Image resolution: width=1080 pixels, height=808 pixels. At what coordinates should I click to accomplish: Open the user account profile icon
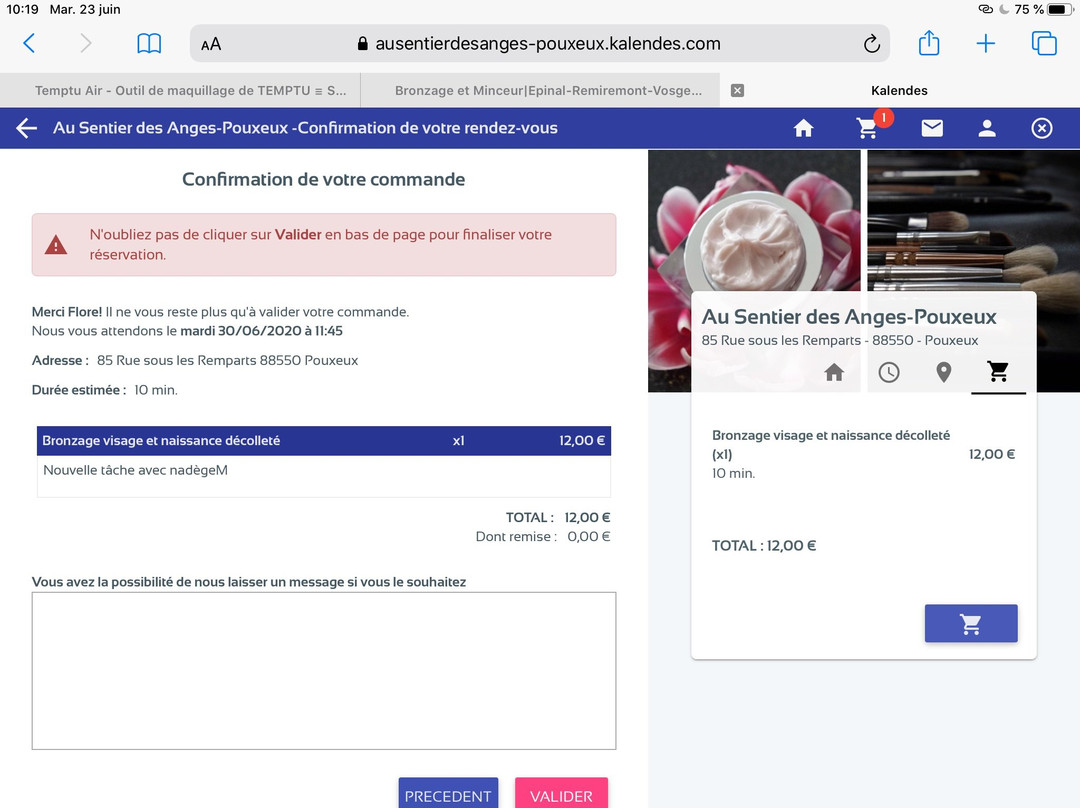tap(987, 128)
